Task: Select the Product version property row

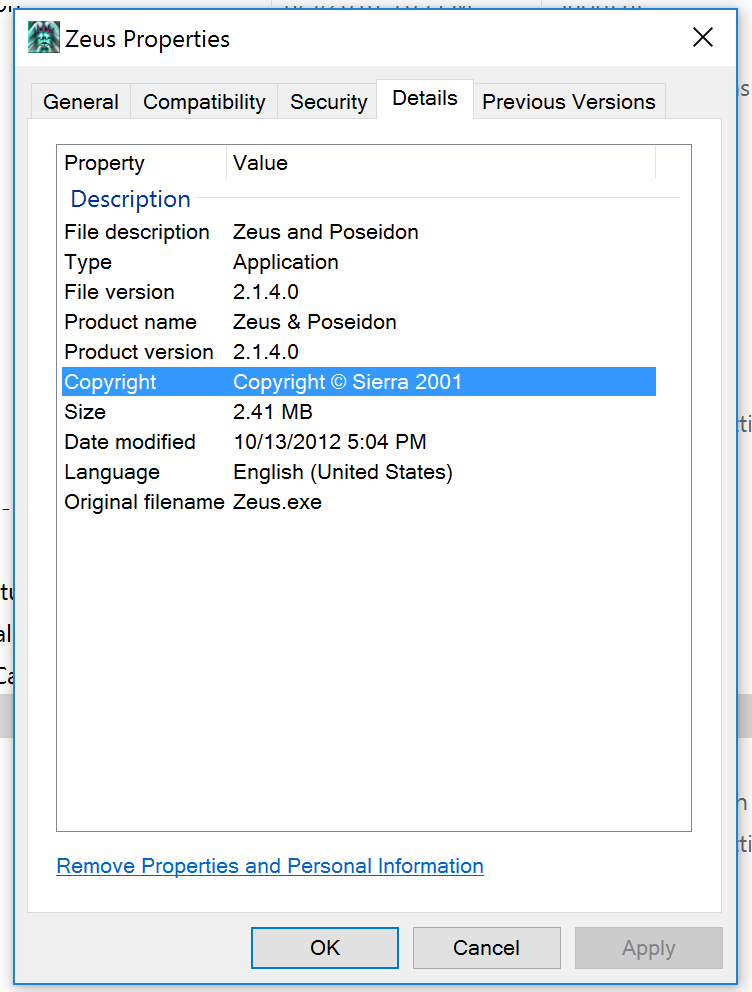Action: (359, 352)
